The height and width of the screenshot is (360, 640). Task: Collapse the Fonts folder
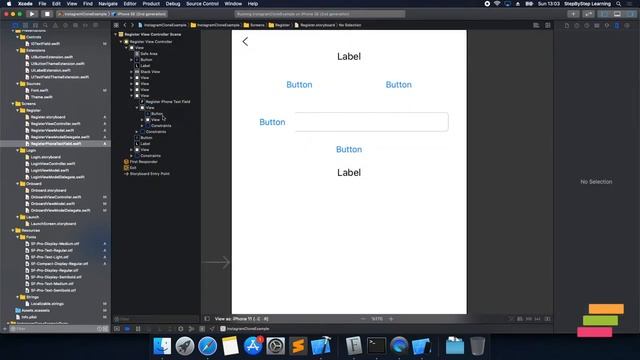18,237
